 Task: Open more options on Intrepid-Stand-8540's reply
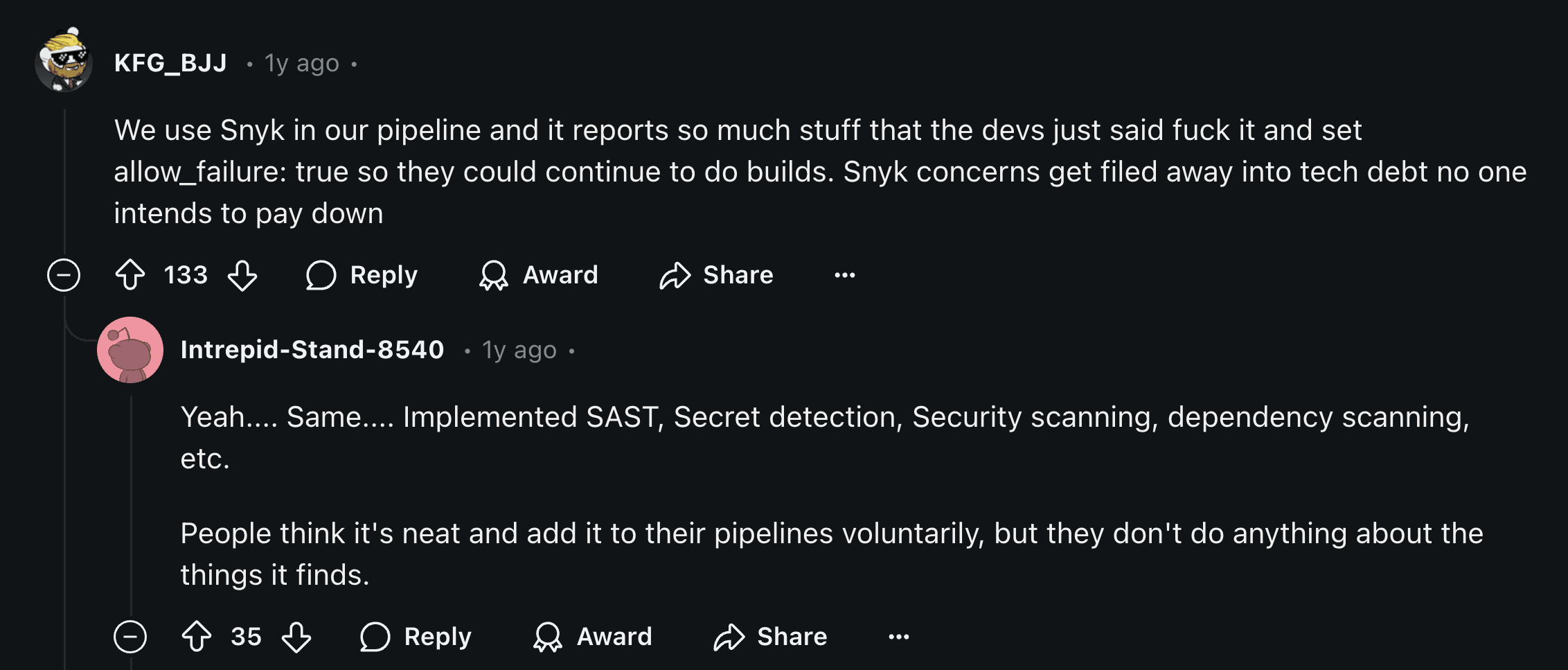pos(898,637)
